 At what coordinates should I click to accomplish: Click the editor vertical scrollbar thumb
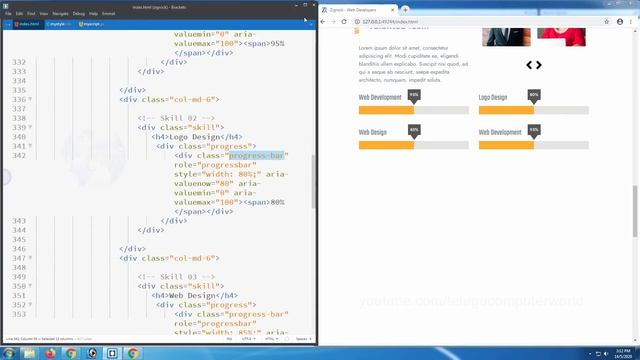pyautogui.click(x=313, y=182)
